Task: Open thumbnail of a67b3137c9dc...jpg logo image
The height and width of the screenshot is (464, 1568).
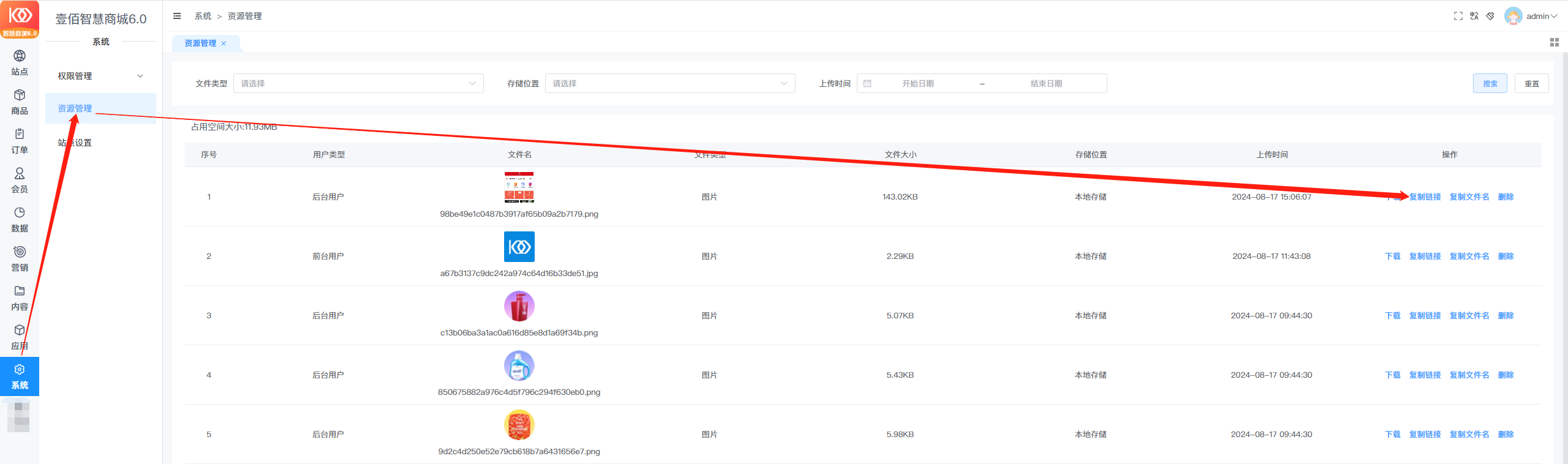Action: (519, 247)
